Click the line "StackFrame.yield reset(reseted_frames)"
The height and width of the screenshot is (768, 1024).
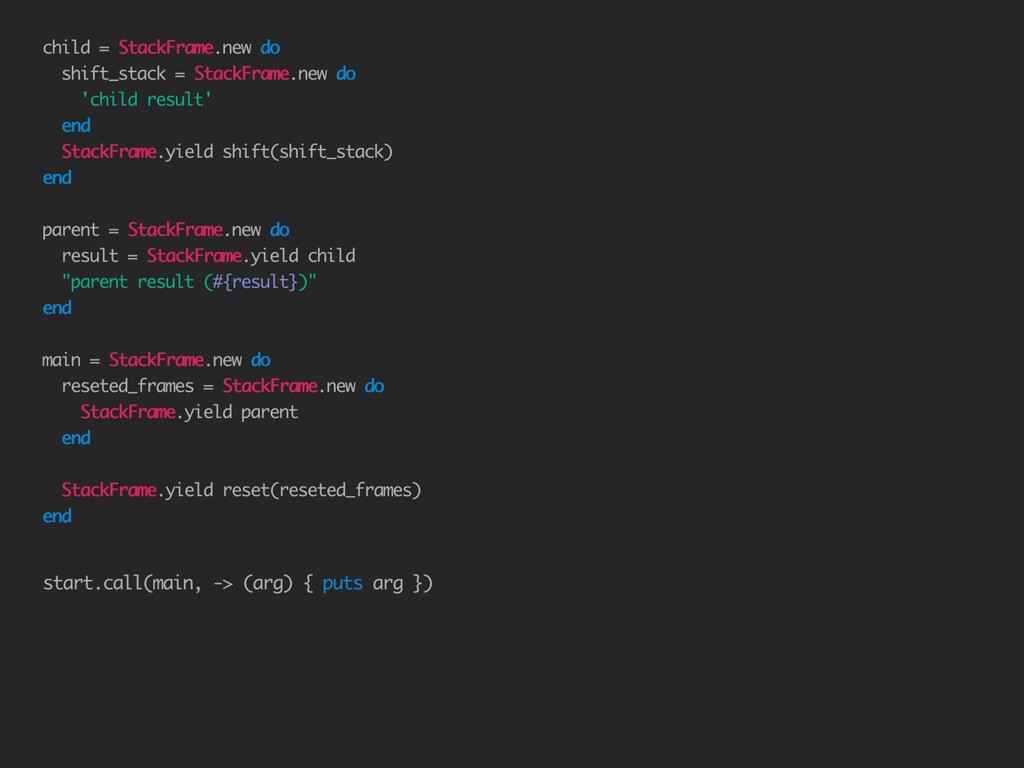(x=242, y=490)
